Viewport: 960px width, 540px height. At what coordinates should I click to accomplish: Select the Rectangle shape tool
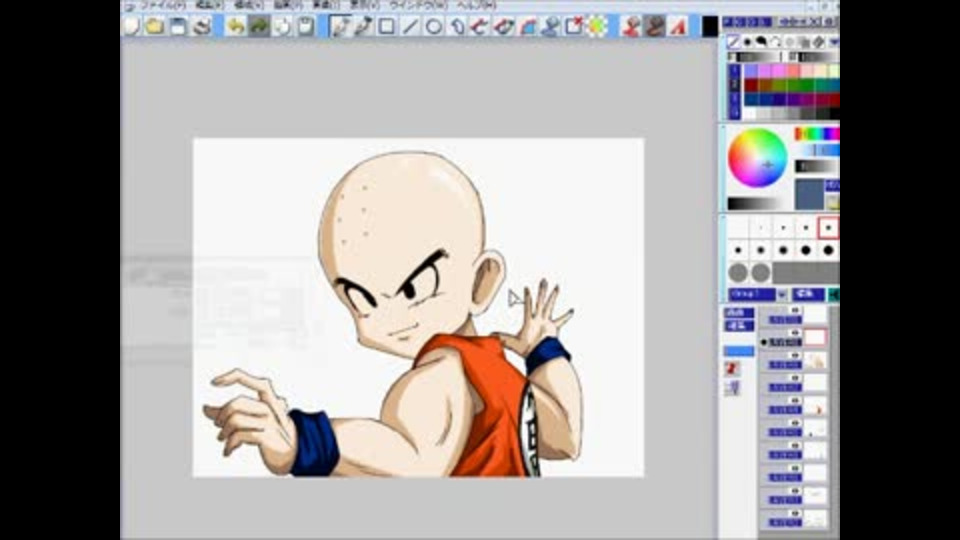click(x=387, y=26)
